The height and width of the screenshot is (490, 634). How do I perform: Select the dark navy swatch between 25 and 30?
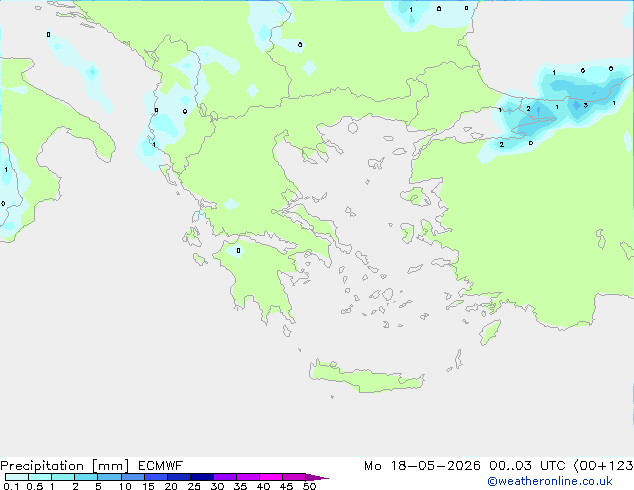202,477
